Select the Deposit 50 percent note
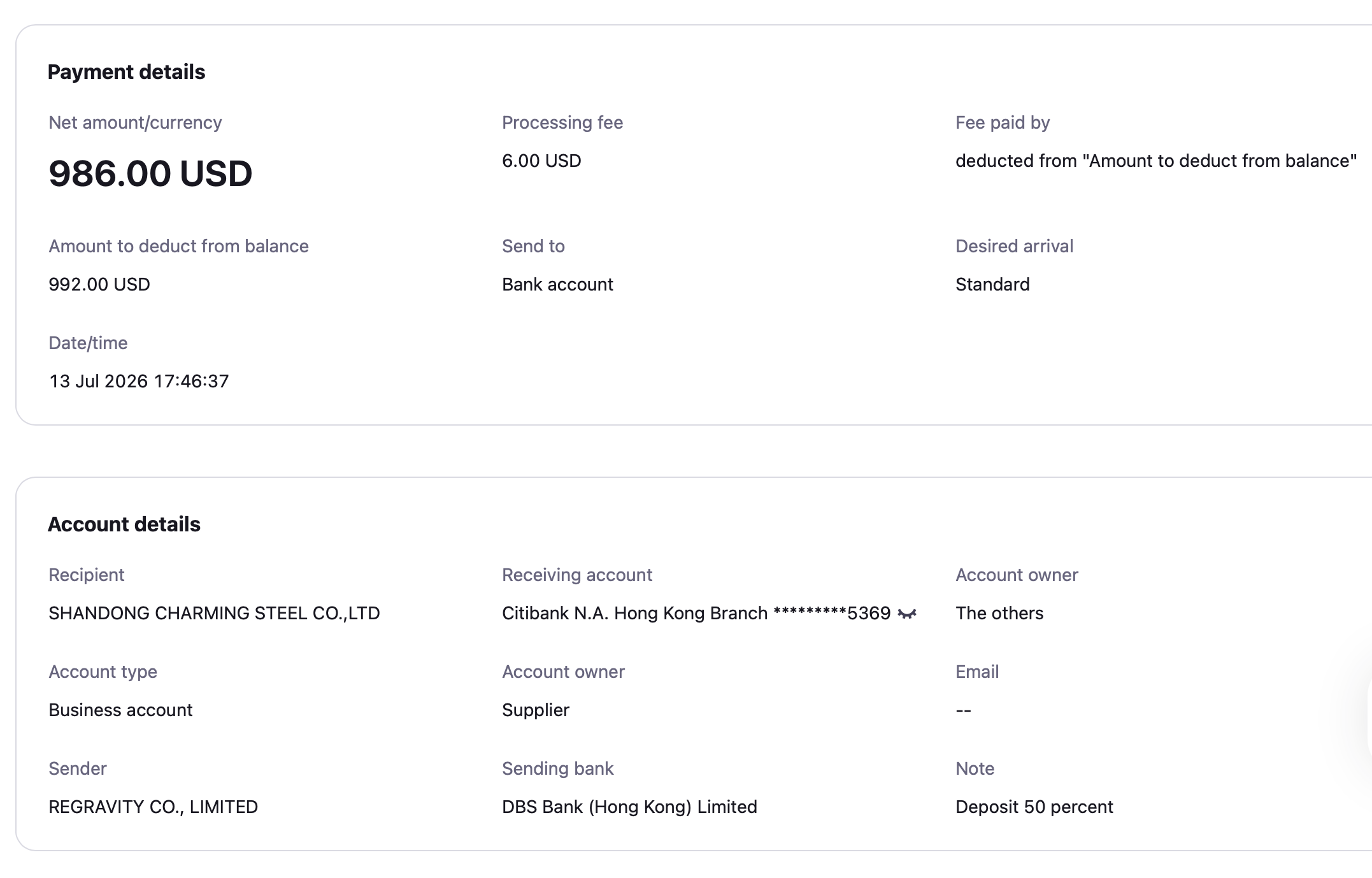This screenshot has width=1372, height=878. click(x=1034, y=807)
